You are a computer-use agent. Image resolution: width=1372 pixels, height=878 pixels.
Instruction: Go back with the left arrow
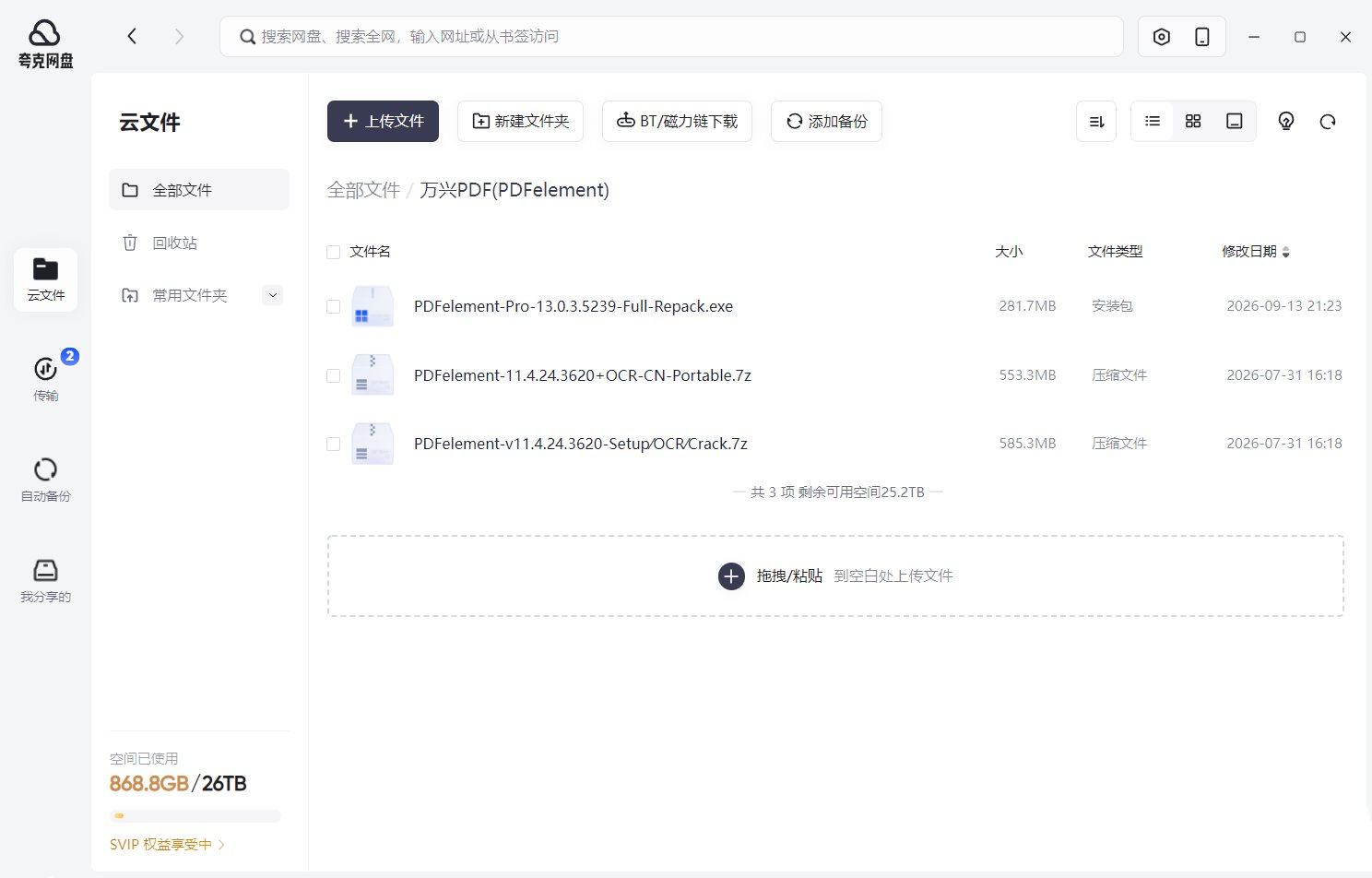(x=132, y=36)
